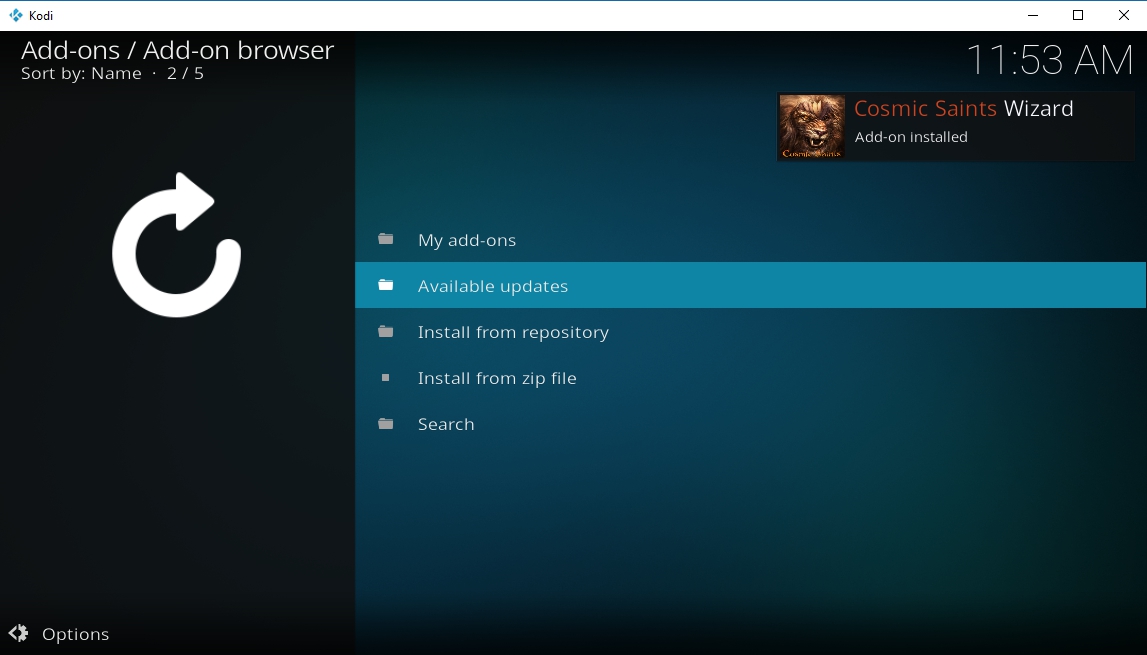This screenshot has width=1147, height=655.
Task: Click the Sort by: Name label
Action: (81, 73)
